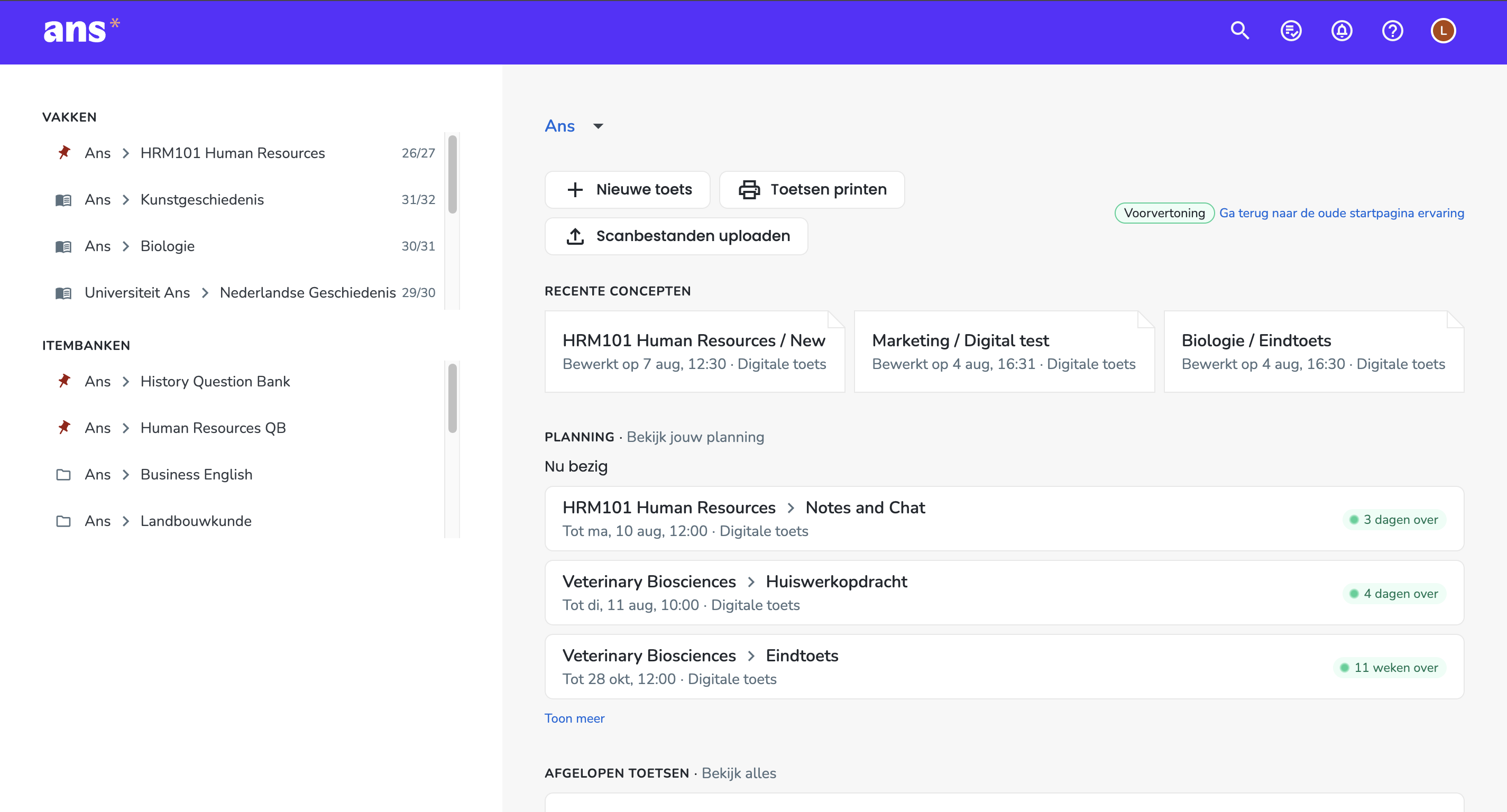Open HRM101 Human Resources / New concept card
Screen dimensions: 1507x812
coord(695,352)
